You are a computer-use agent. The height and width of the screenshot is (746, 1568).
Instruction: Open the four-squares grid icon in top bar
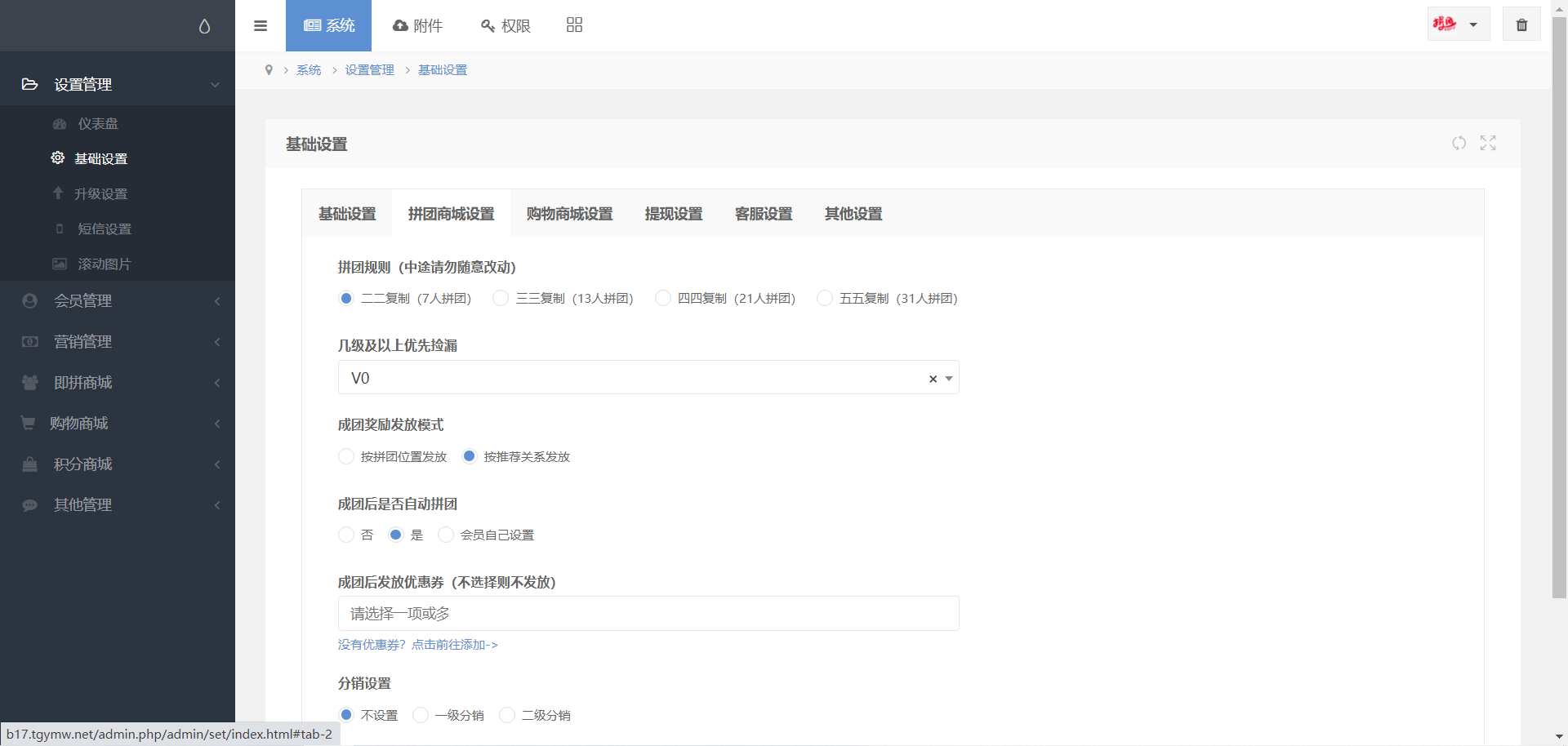[x=574, y=25]
